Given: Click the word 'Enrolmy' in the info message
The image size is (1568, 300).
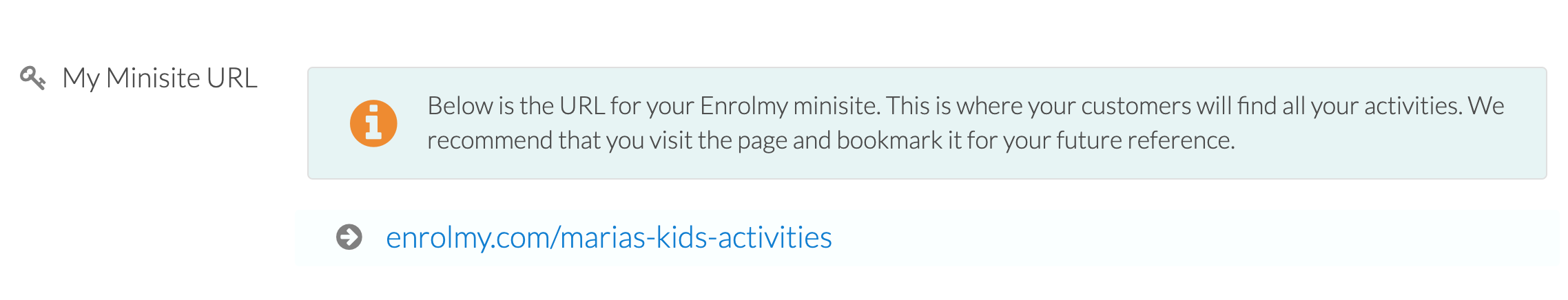Looking at the screenshot, I should click(x=744, y=106).
